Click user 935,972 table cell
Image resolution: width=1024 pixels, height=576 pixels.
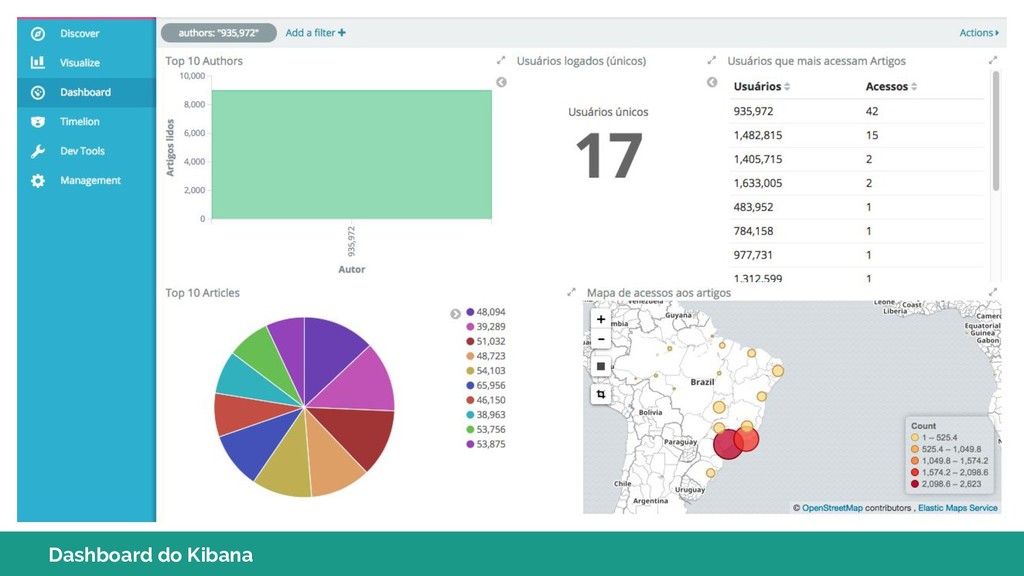(x=753, y=111)
